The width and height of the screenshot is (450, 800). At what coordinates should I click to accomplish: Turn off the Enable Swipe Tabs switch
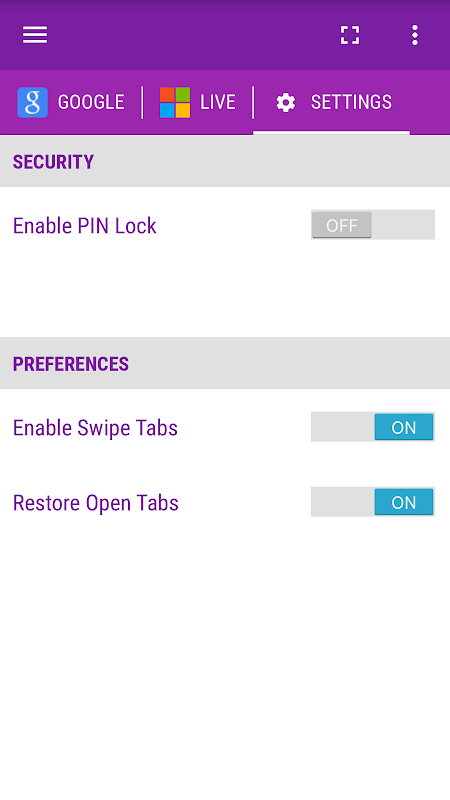click(373, 427)
